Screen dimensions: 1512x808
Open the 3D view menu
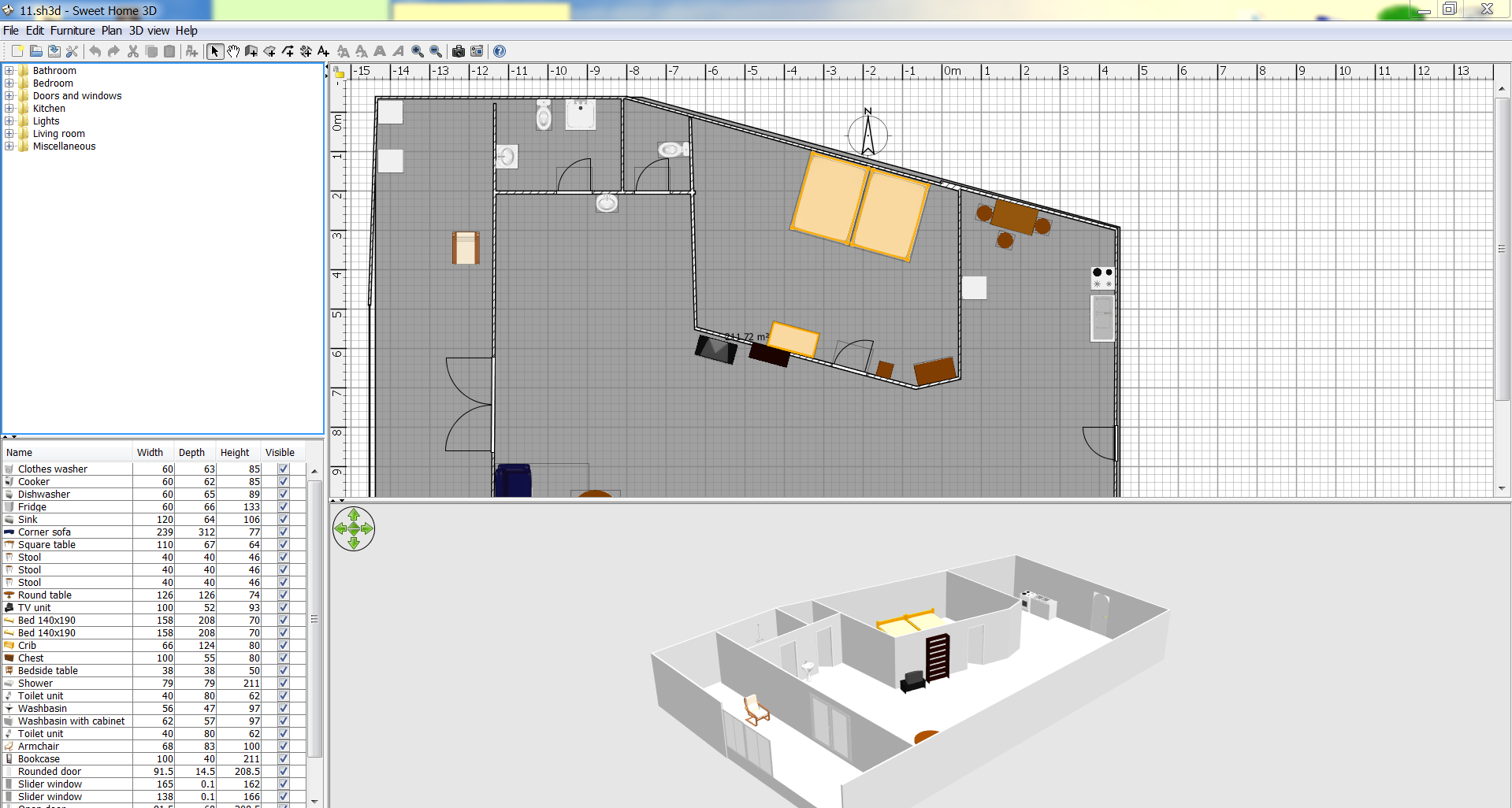(x=149, y=31)
